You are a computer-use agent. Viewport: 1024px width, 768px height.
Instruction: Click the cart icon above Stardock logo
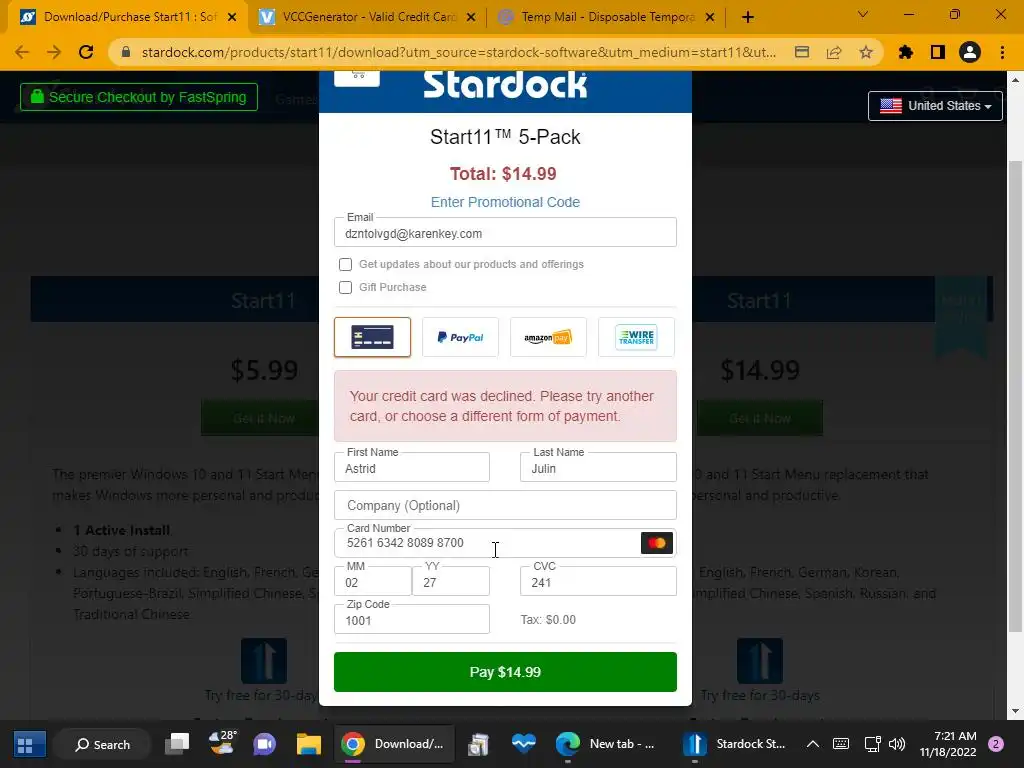tap(357, 76)
